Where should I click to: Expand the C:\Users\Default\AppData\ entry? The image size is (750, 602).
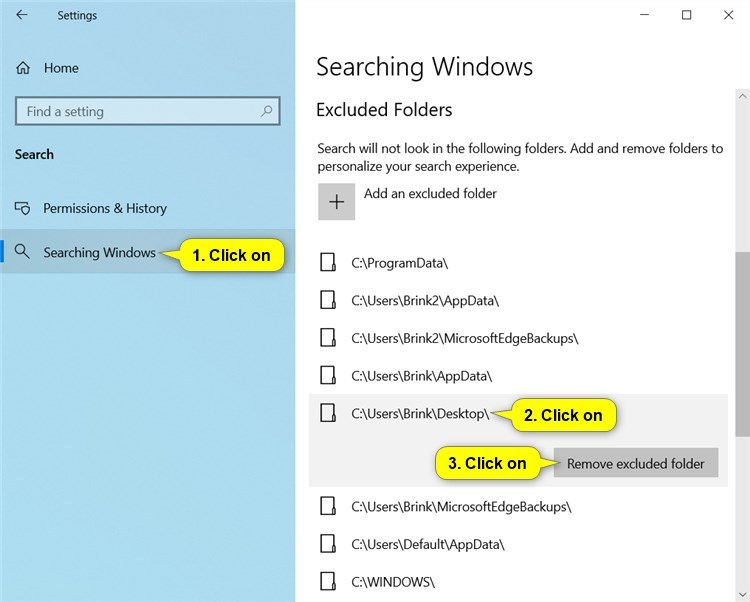pyautogui.click(x=518, y=544)
